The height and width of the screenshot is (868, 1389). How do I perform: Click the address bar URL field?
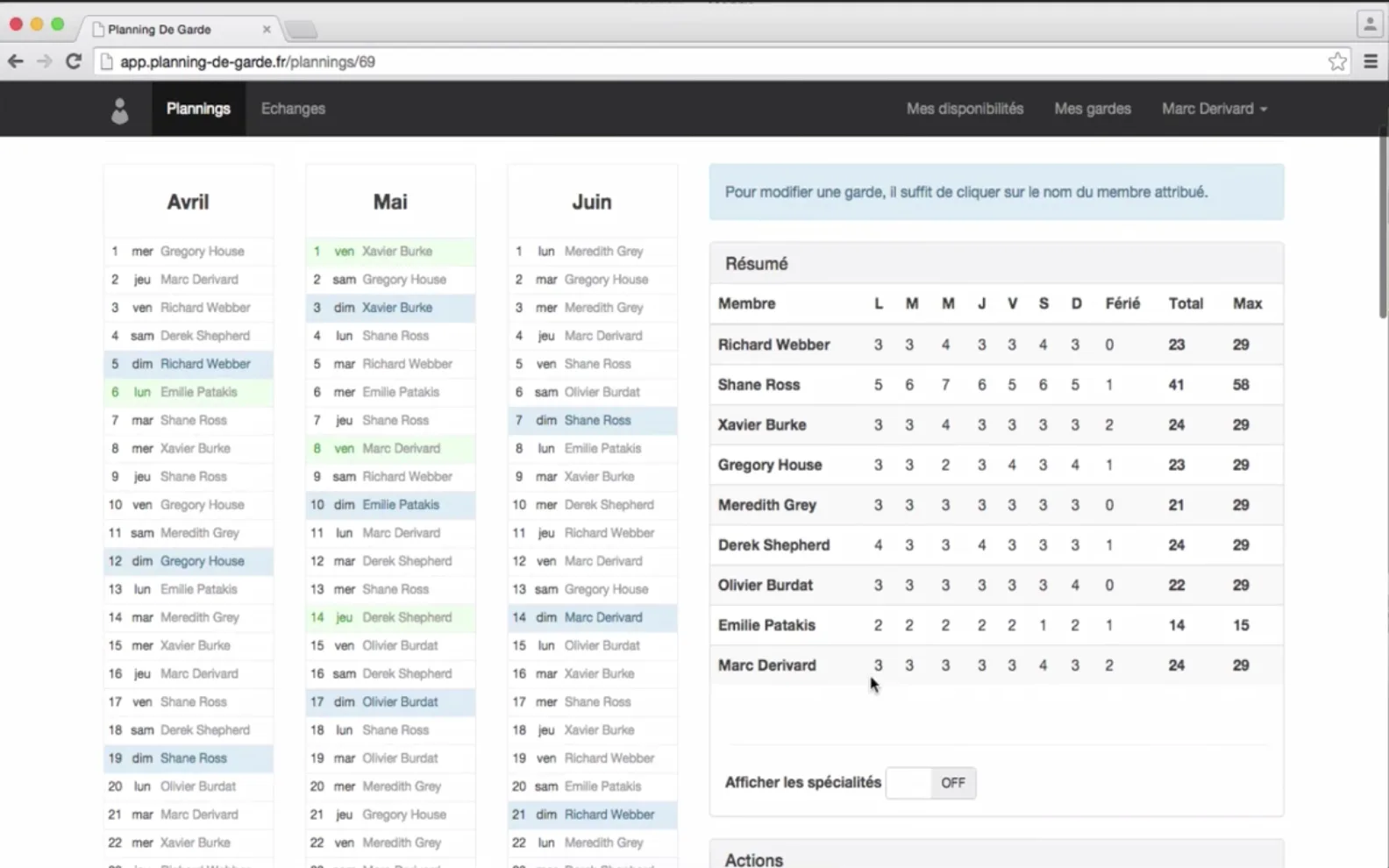pyautogui.click(x=710, y=61)
